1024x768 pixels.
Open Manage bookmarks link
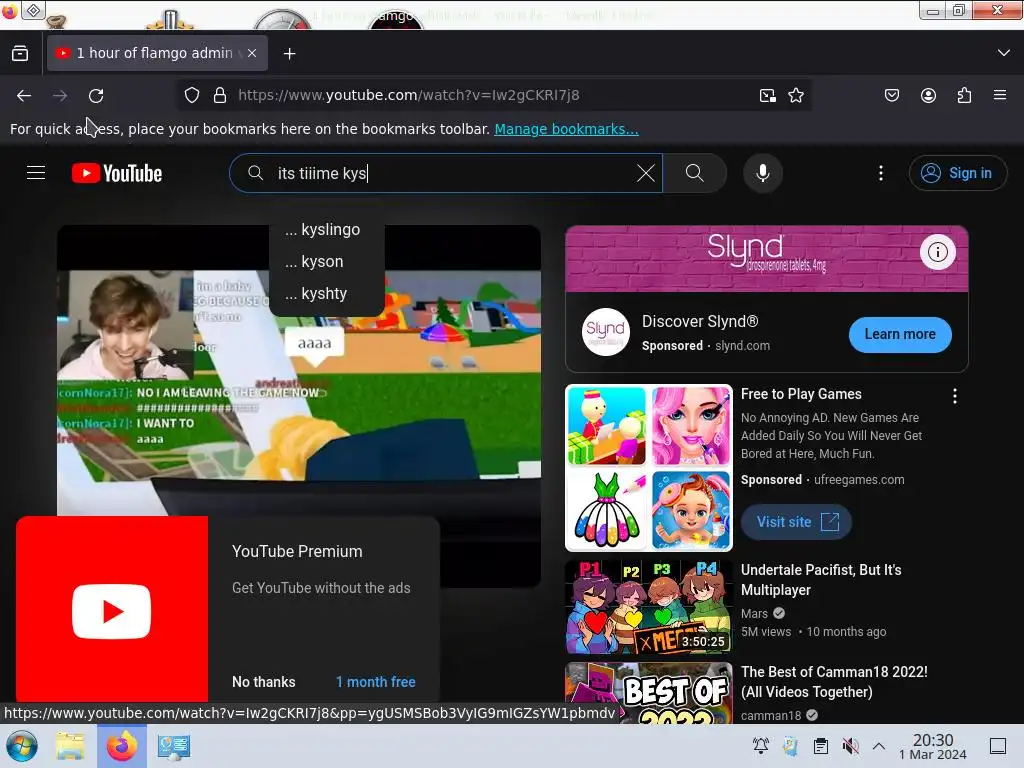pos(566,129)
